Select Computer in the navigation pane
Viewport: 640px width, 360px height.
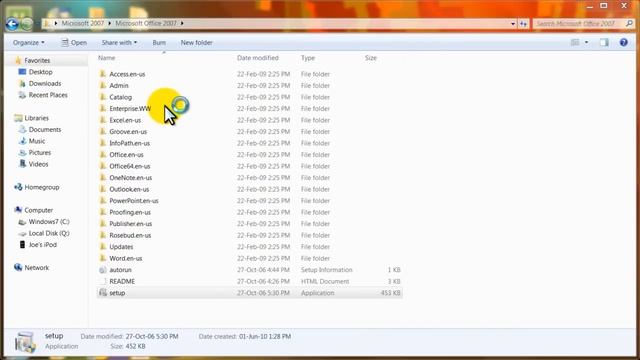pos(38,210)
